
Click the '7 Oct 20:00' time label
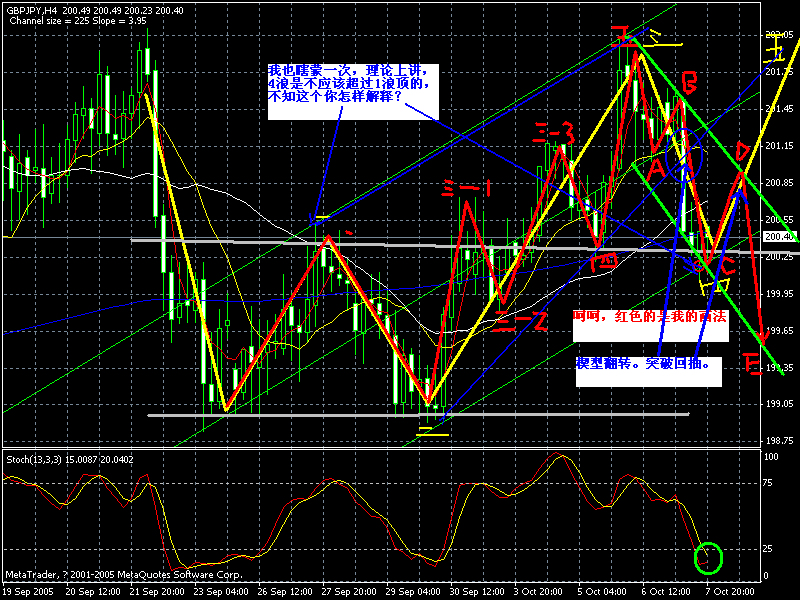pyautogui.click(x=730, y=592)
